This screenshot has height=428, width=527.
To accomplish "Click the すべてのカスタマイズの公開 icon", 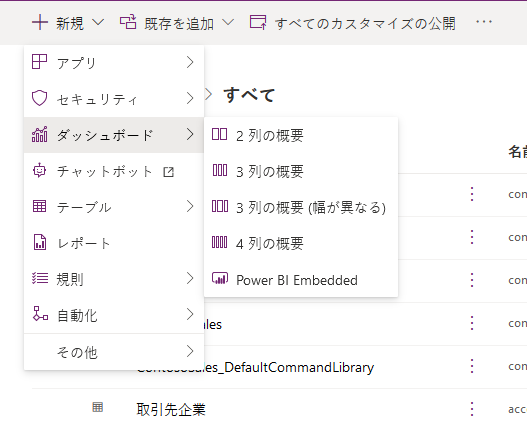I will click(x=258, y=22).
